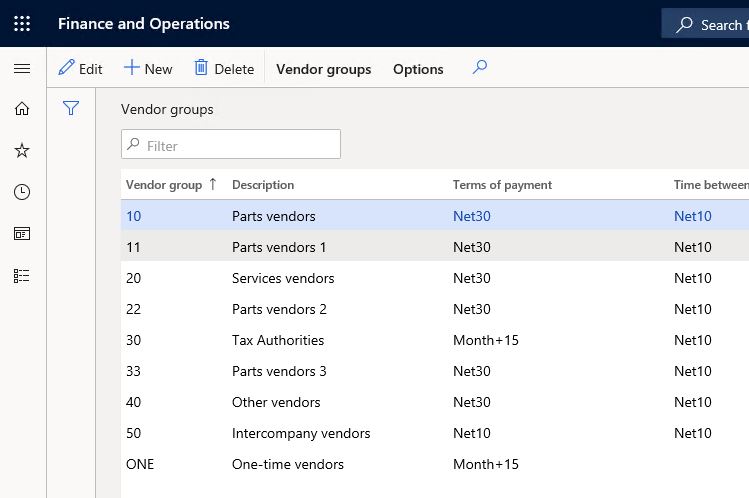Click the Time between column header
The width and height of the screenshot is (749, 498).
pos(711,185)
